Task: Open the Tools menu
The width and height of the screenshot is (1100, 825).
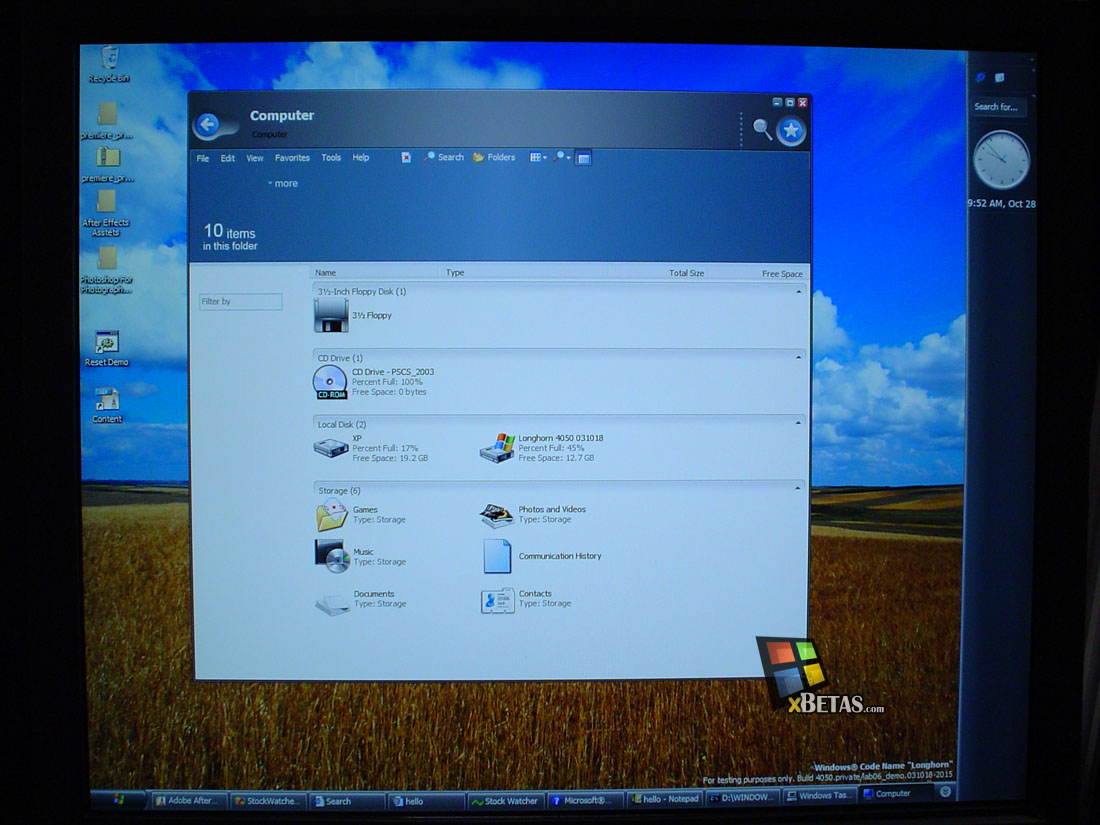Action: tap(331, 158)
